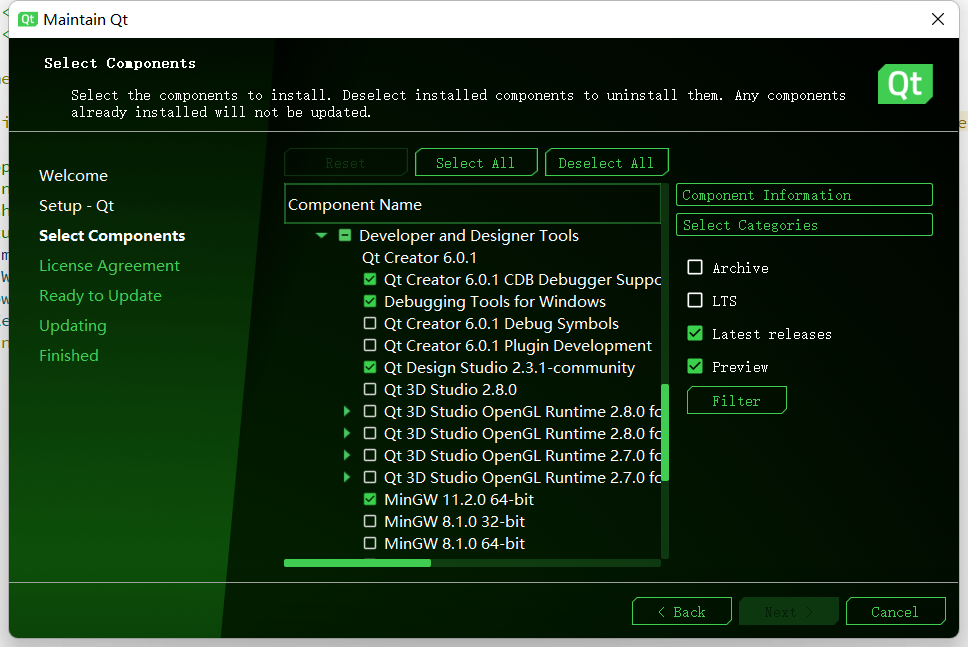Click the Finished sidebar step

pyautogui.click(x=69, y=356)
